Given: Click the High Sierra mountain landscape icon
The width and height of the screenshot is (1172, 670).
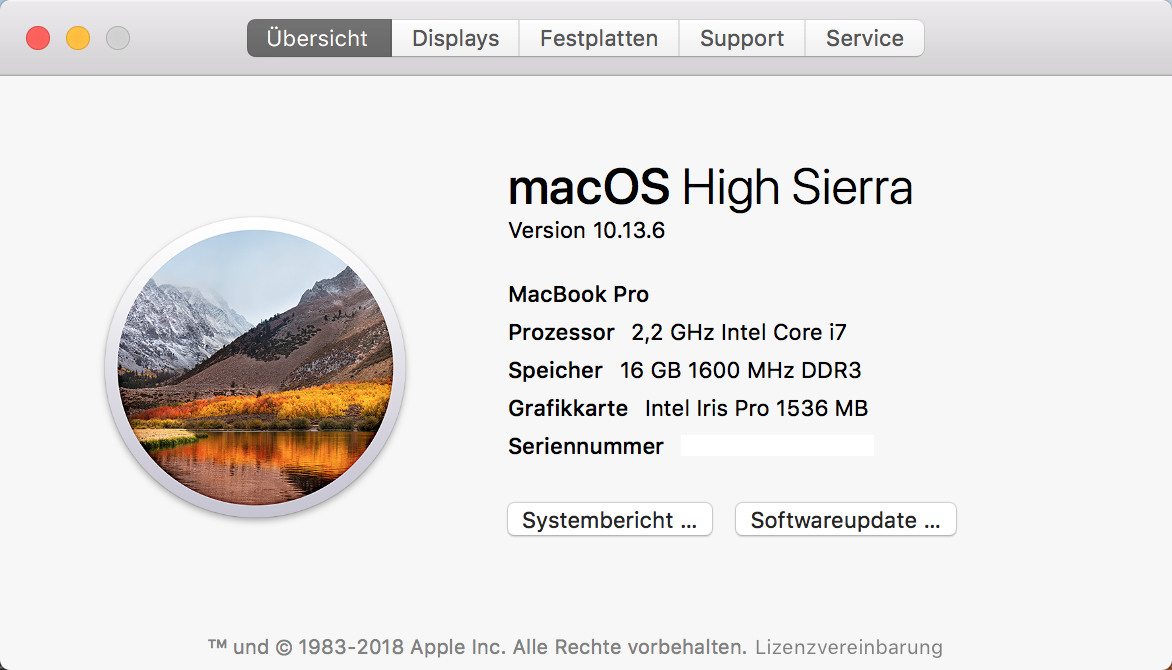Looking at the screenshot, I should pos(255,367).
